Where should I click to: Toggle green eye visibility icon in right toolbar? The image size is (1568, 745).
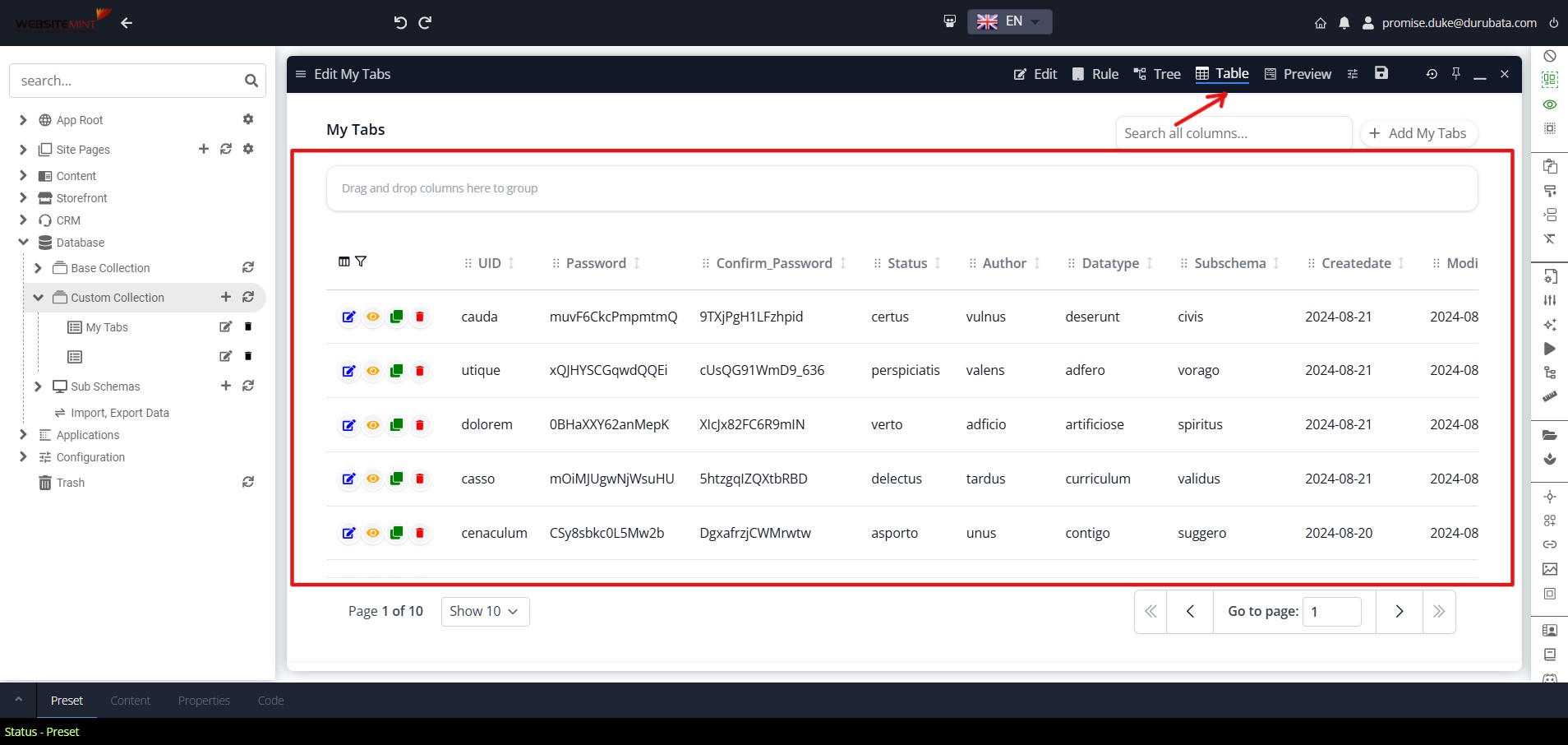click(1550, 104)
